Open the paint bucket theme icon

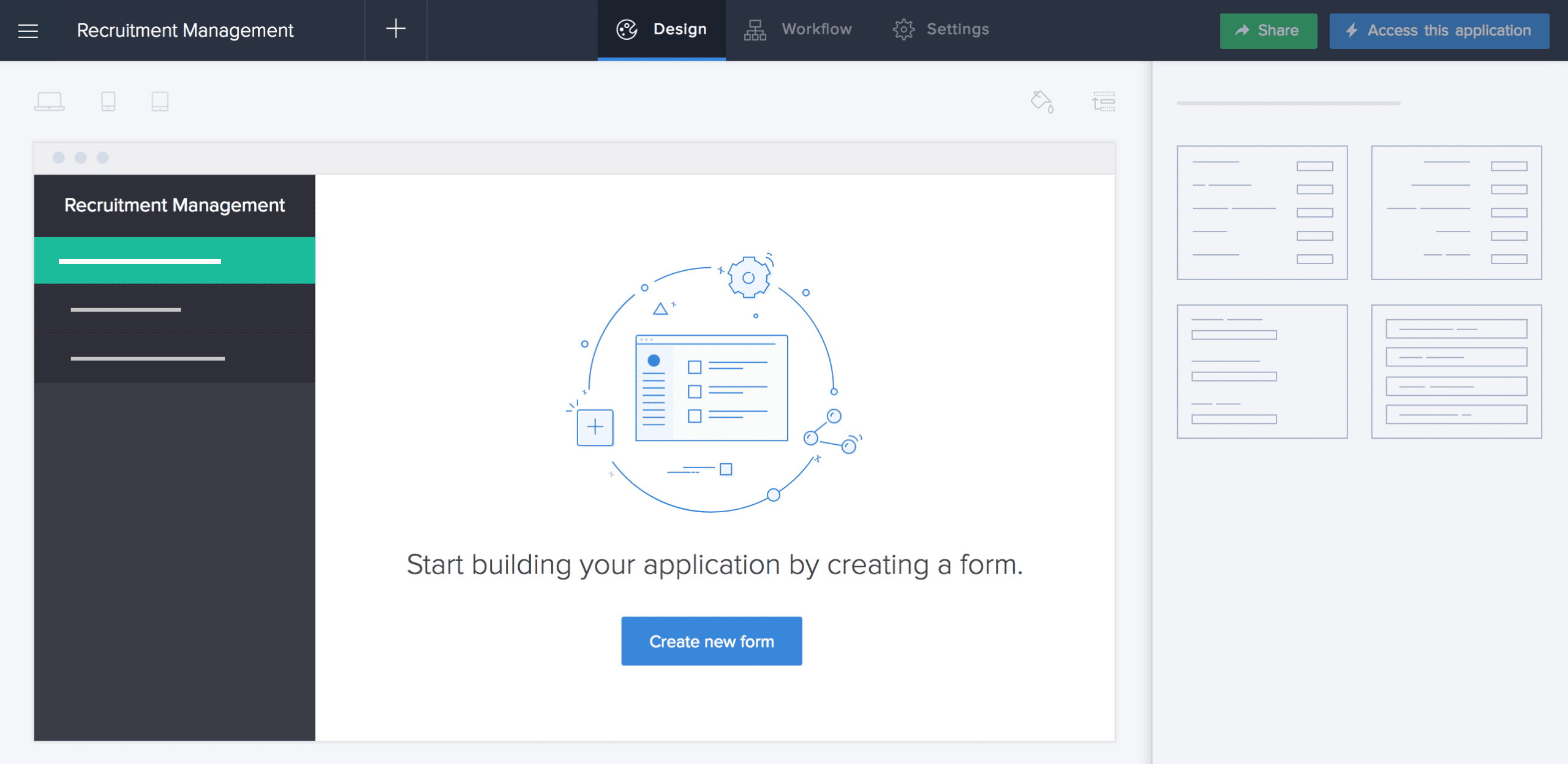pyautogui.click(x=1042, y=101)
